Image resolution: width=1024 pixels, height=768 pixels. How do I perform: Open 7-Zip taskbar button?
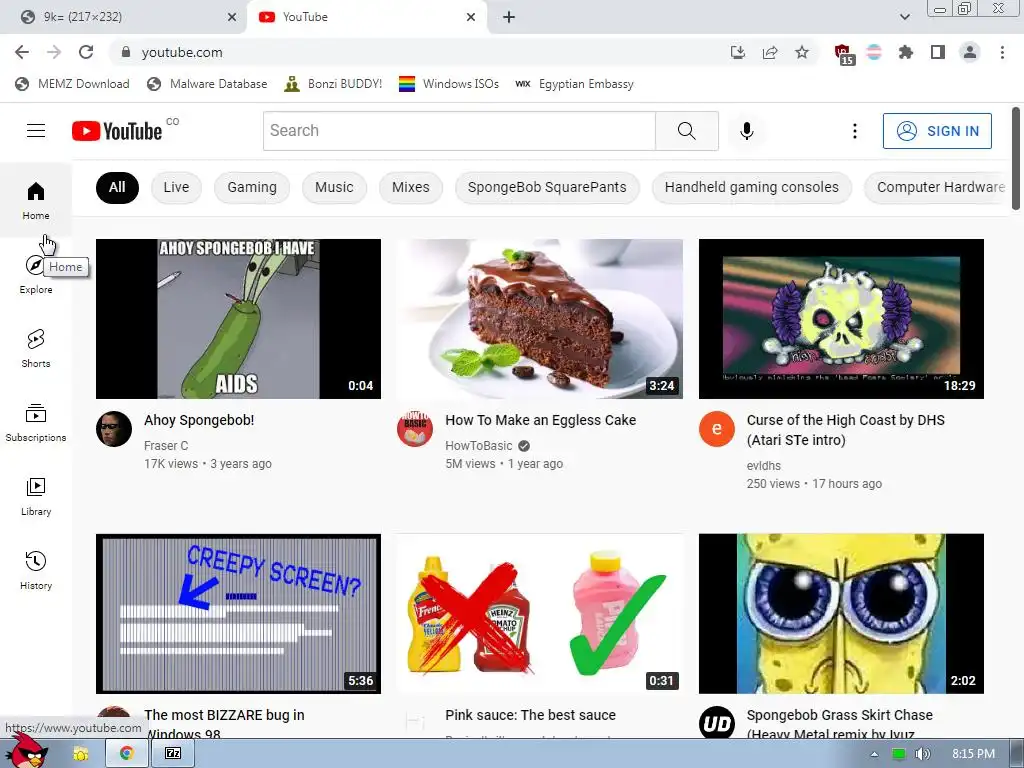coord(173,753)
